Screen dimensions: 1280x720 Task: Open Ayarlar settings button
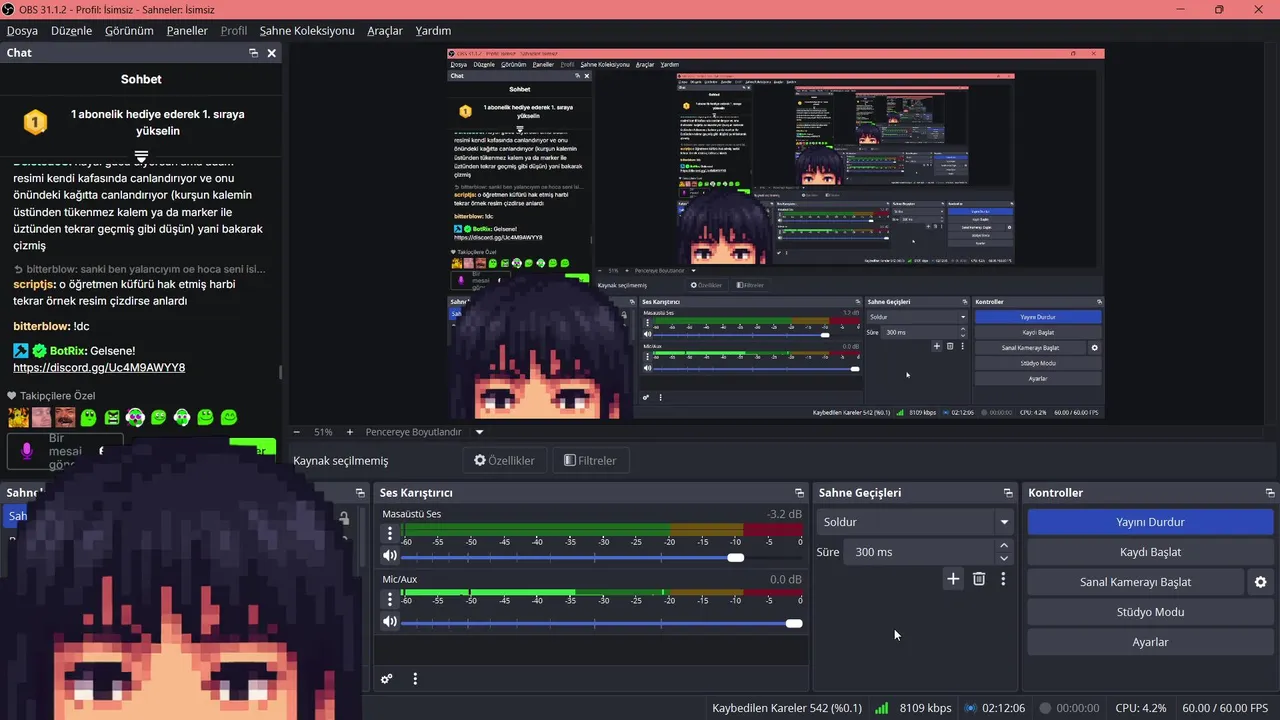tap(1150, 642)
